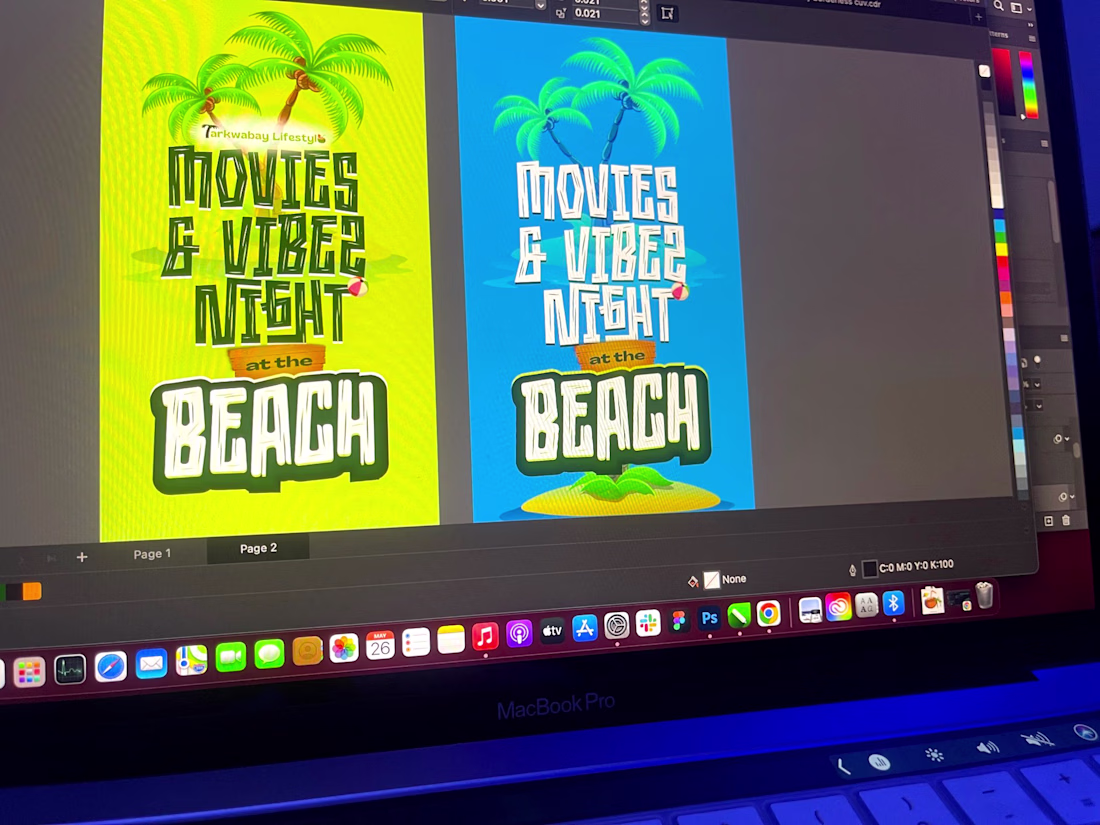Viewport: 1100px width, 825px height.
Task: Click the rainbow hue slider strip
Action: click(x=1028, y=83)
